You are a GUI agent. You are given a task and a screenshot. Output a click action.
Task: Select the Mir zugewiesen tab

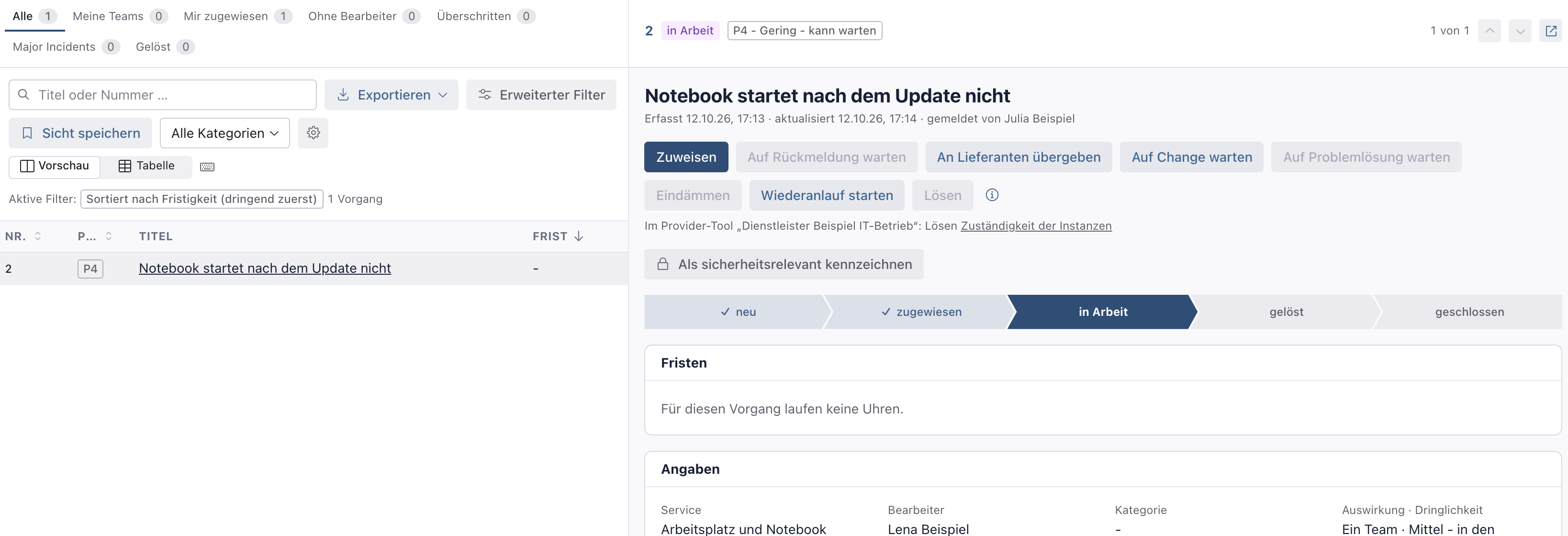pos(237,16)
